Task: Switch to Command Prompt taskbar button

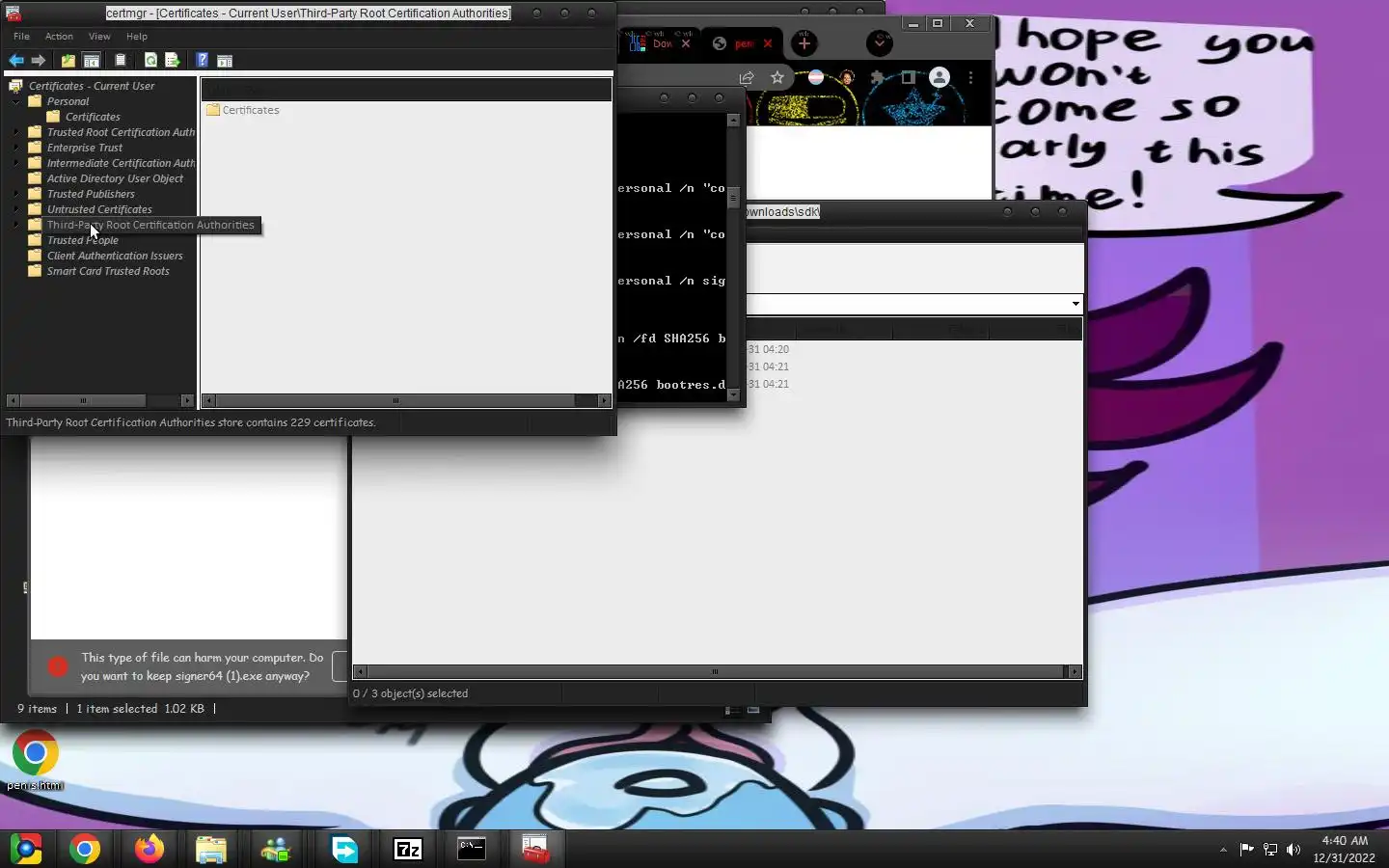Action: (x=472, y=849)
